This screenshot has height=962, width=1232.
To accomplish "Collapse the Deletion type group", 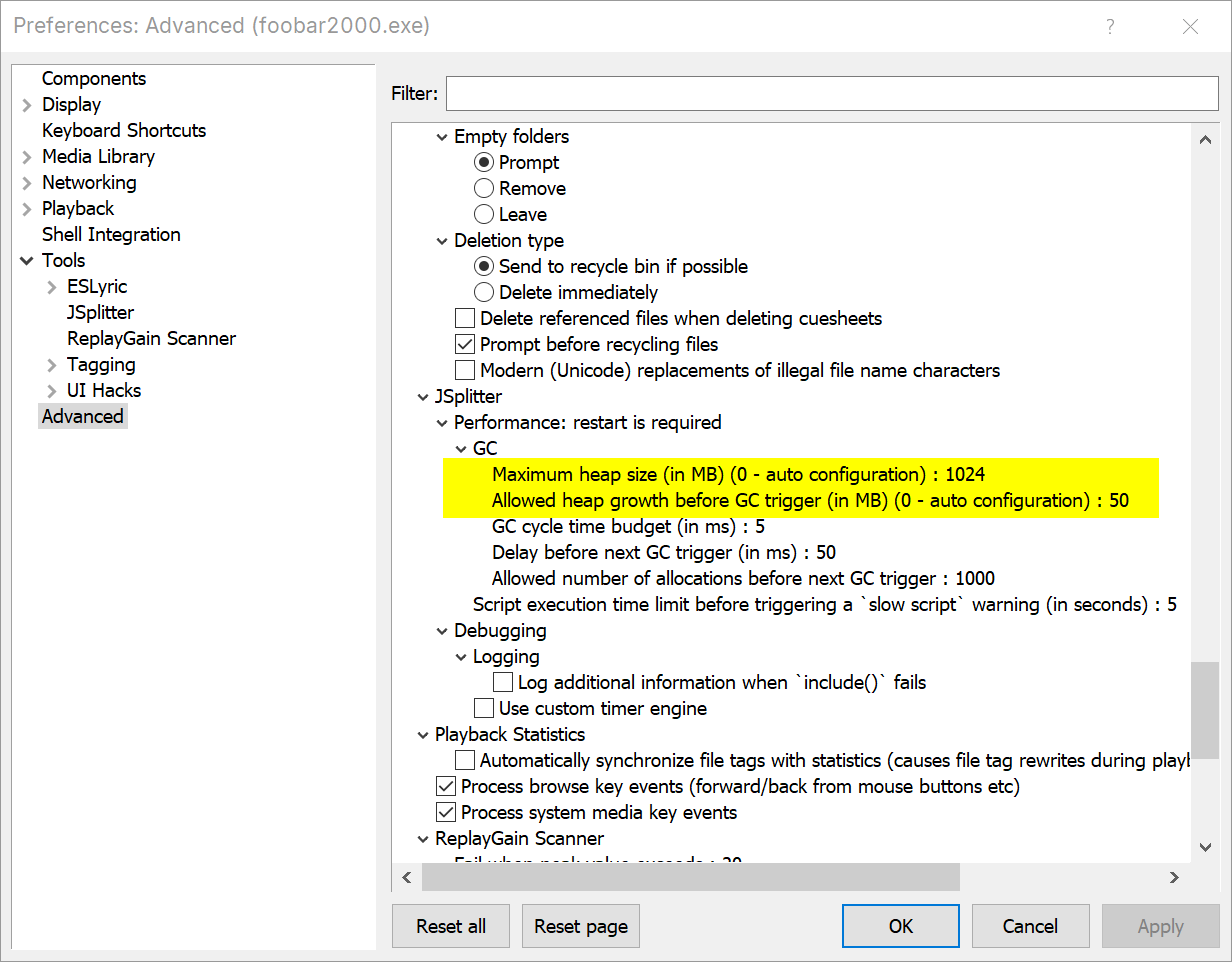I will click(442, 241).
